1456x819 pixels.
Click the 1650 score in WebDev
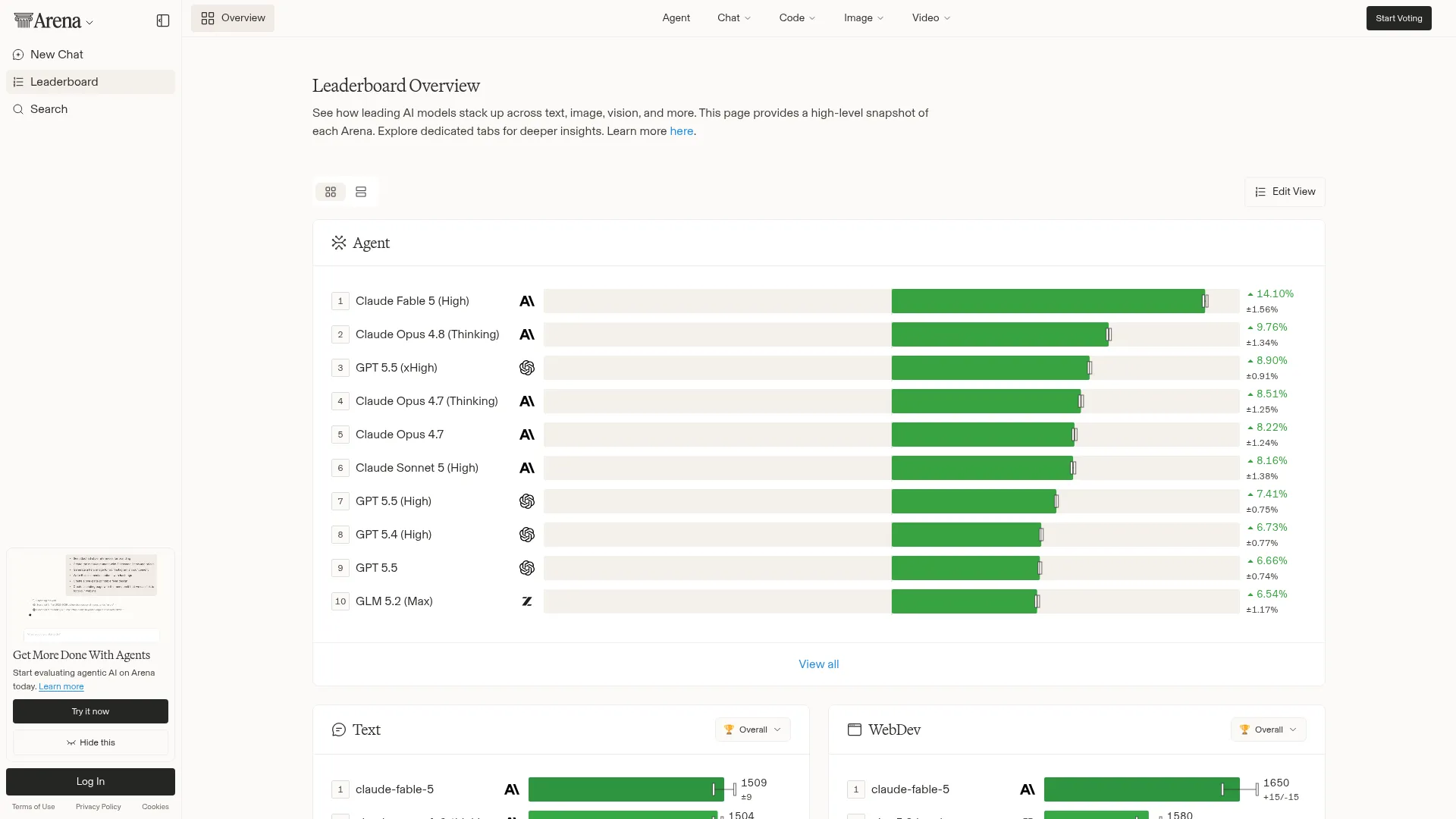(1276, 783)
